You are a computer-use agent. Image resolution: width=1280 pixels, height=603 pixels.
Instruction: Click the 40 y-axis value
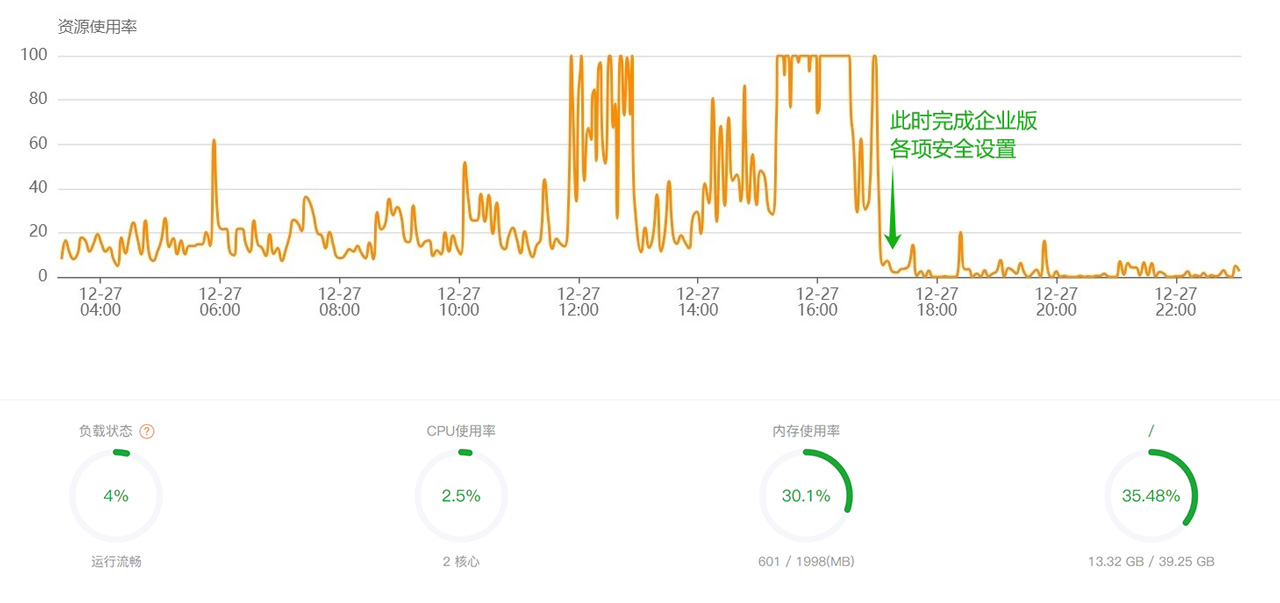tap(38, 187)
